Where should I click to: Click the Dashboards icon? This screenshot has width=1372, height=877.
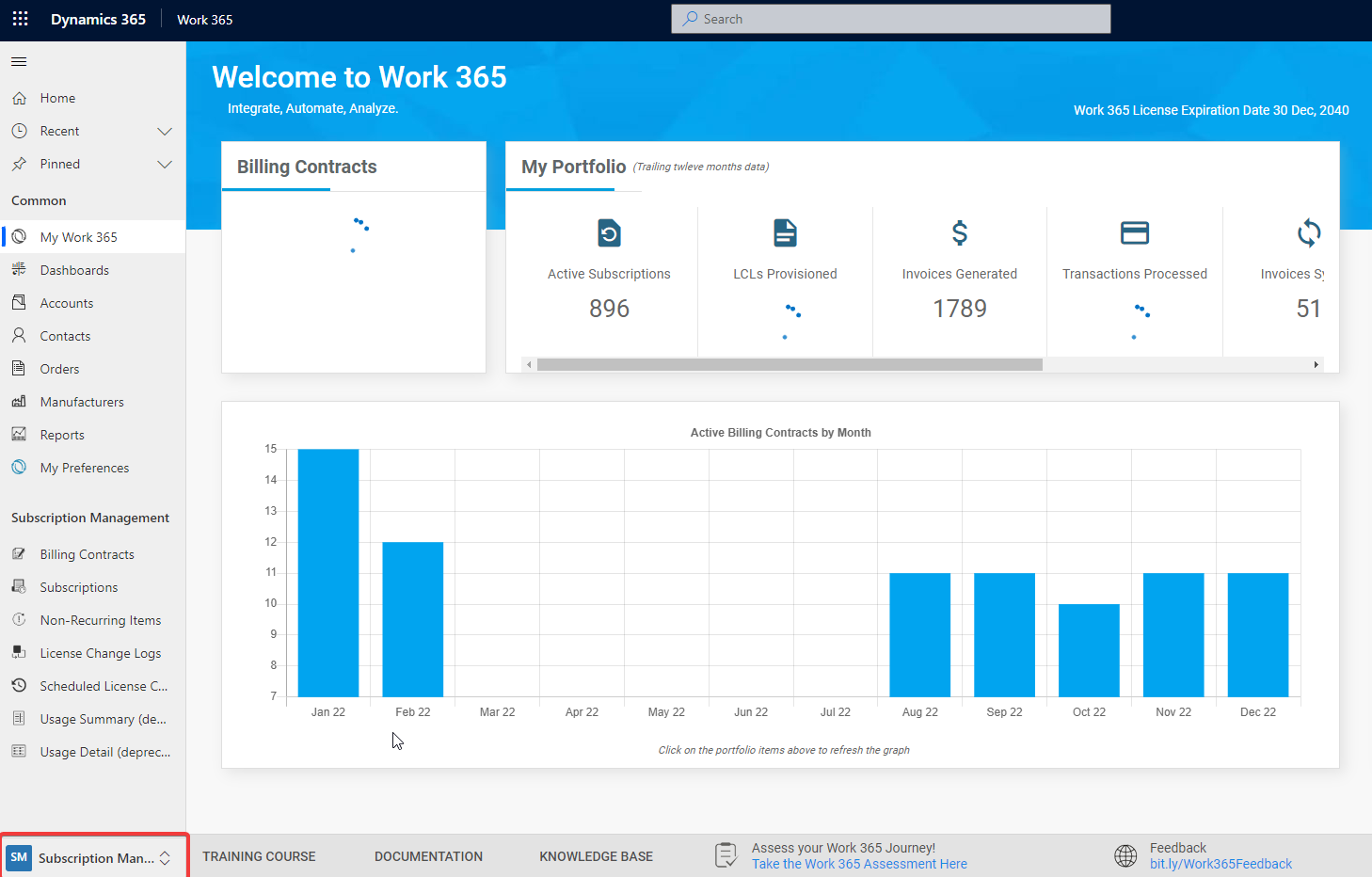point(19,270)
